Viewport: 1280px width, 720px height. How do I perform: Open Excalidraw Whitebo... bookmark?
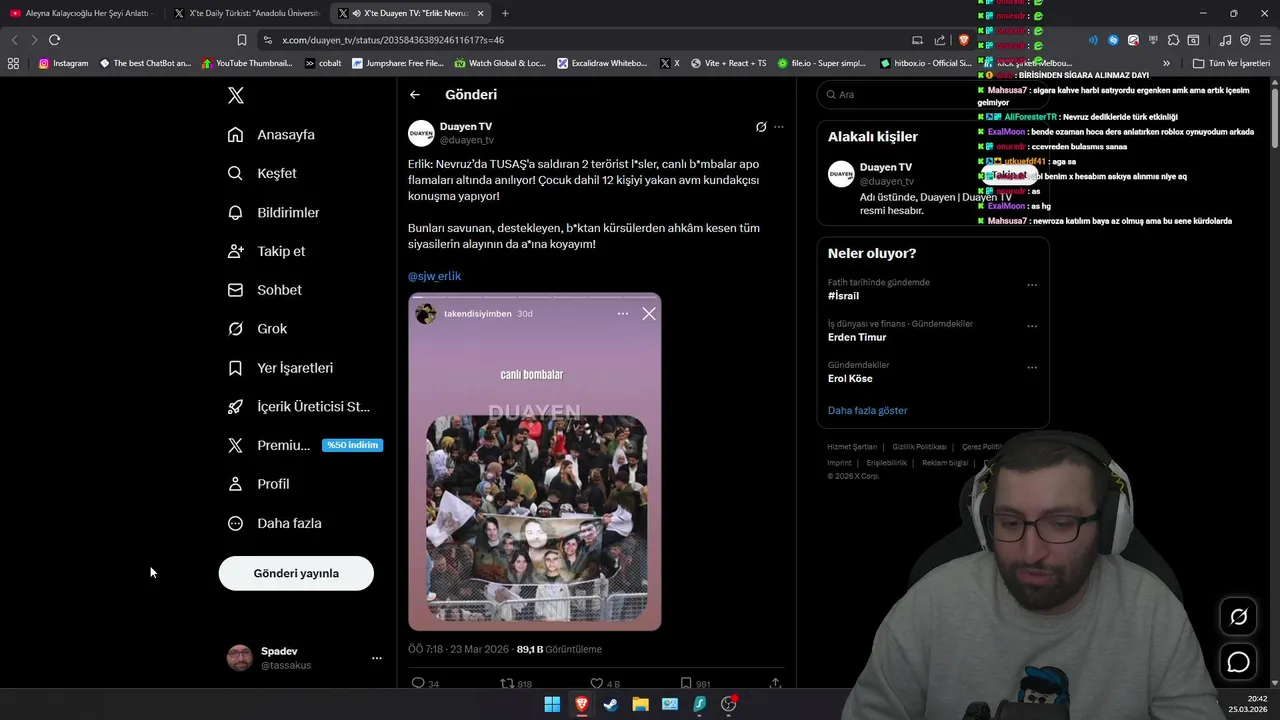[x=602, y=63]
